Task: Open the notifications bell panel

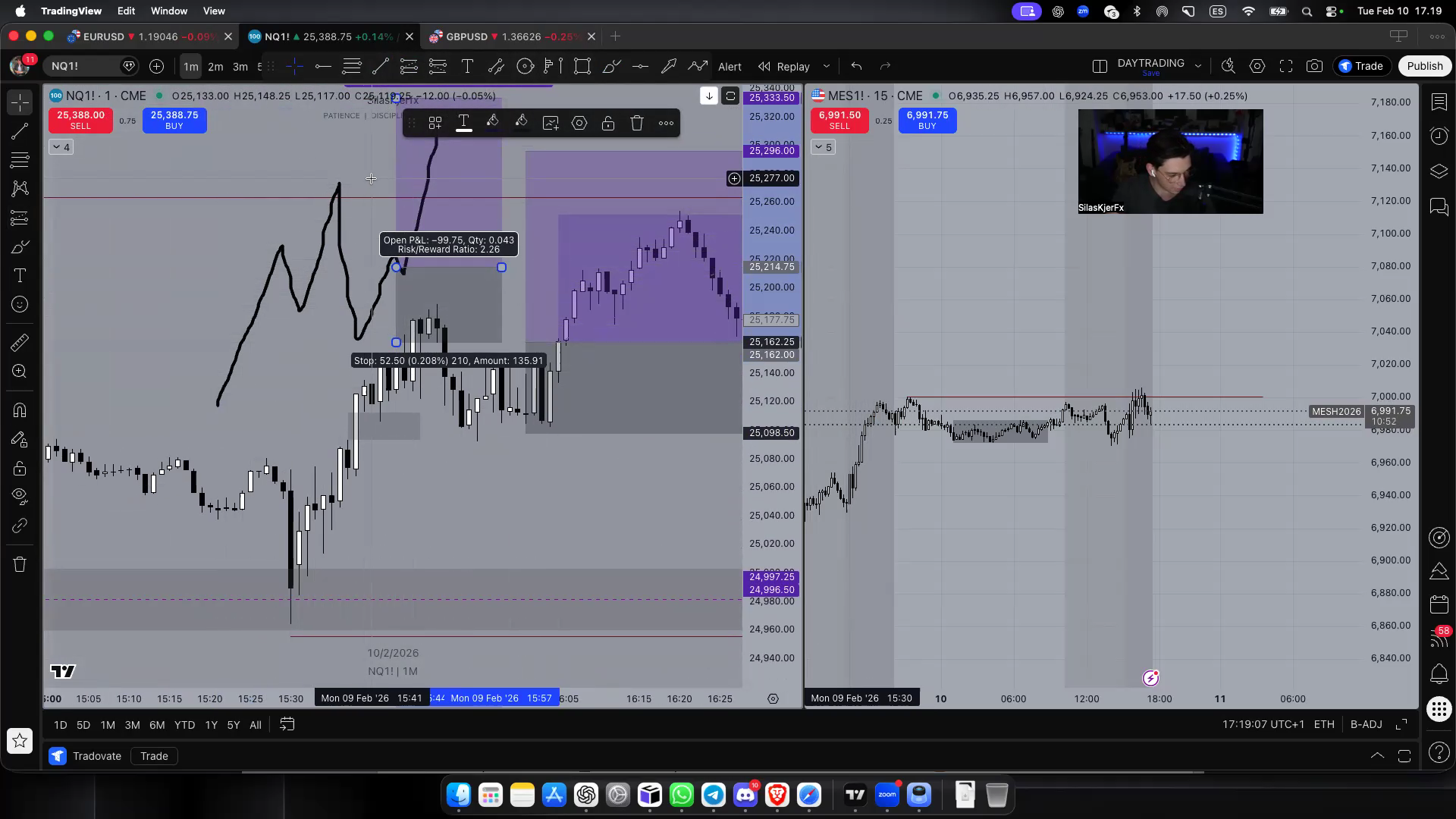Action: coord(1439,673)
